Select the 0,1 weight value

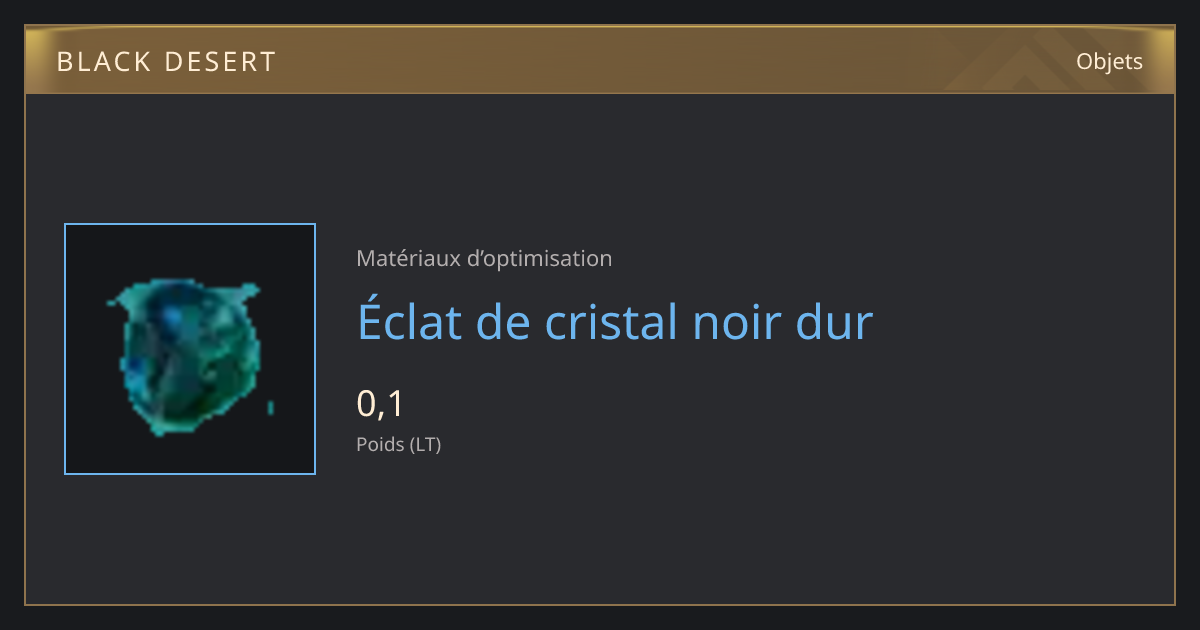click(x=380, y=404)
